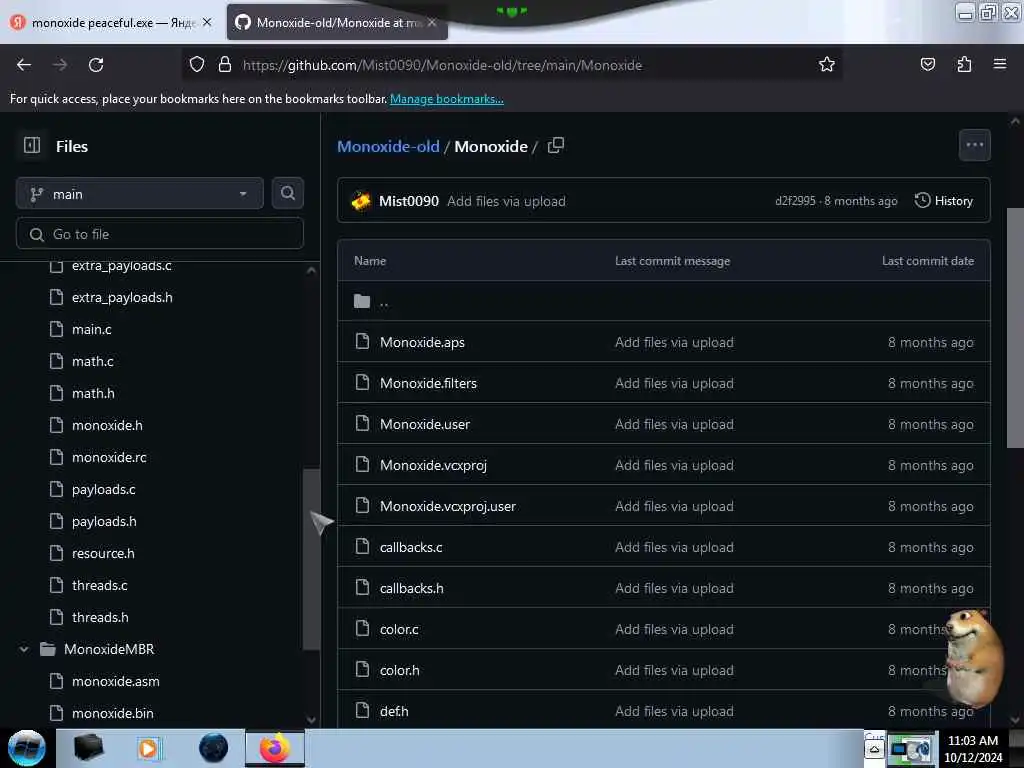
Task: Select monoxide.bin in the file tree
Action: pos(112,713)
